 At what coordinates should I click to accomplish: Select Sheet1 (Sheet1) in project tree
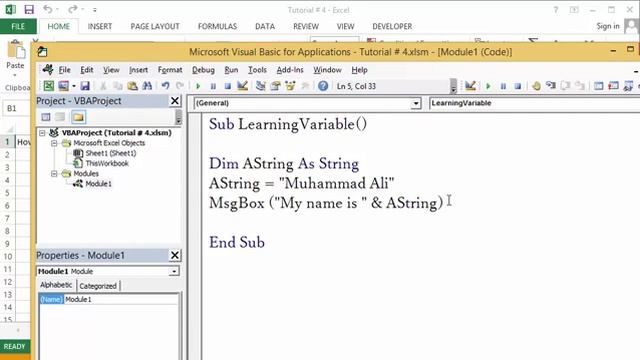pyautogui.click(x=111, y=153)
